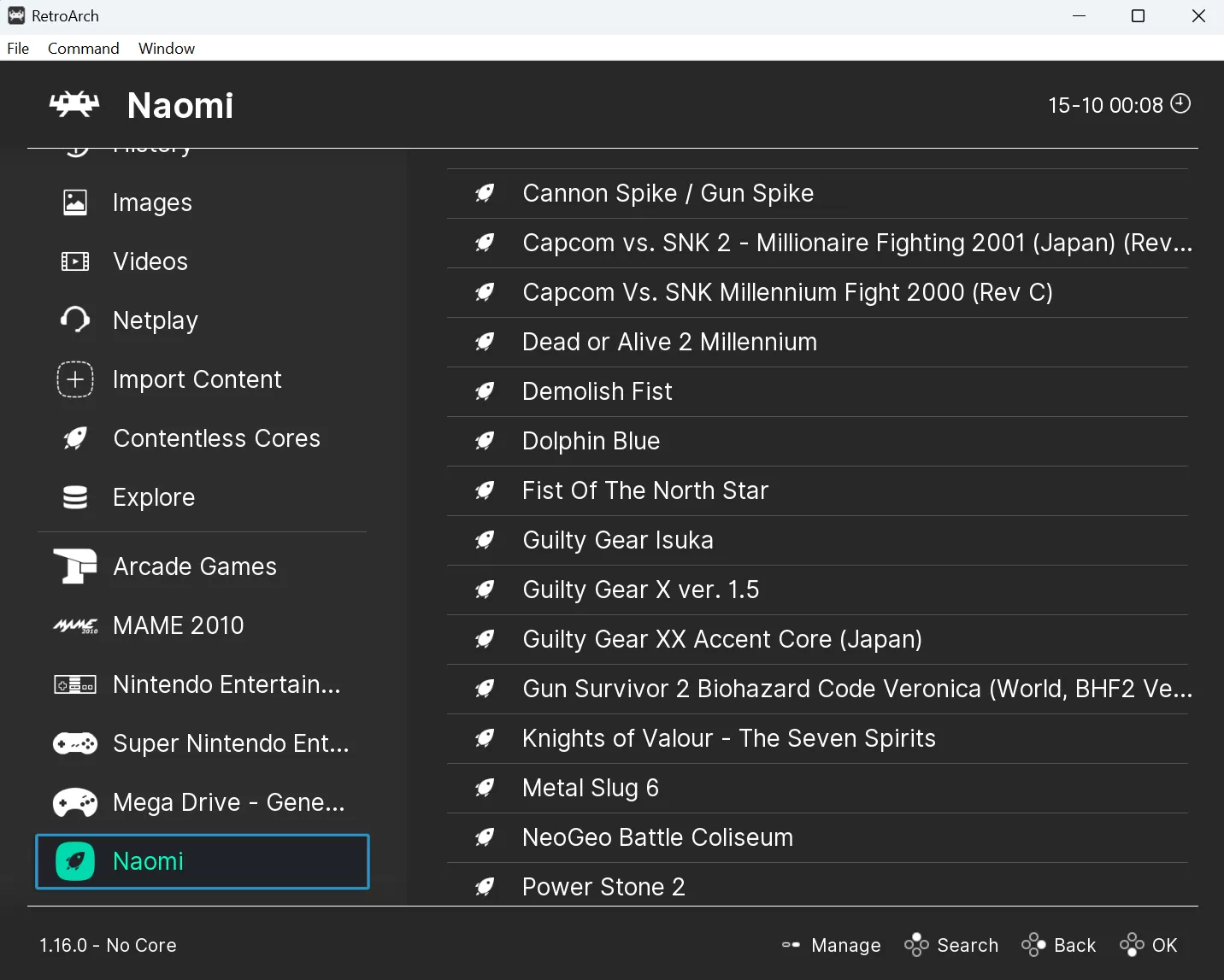Viewport: 1224px width, 980px height.
Task: Select Dolphin Blue game entry
Action: 591,441
